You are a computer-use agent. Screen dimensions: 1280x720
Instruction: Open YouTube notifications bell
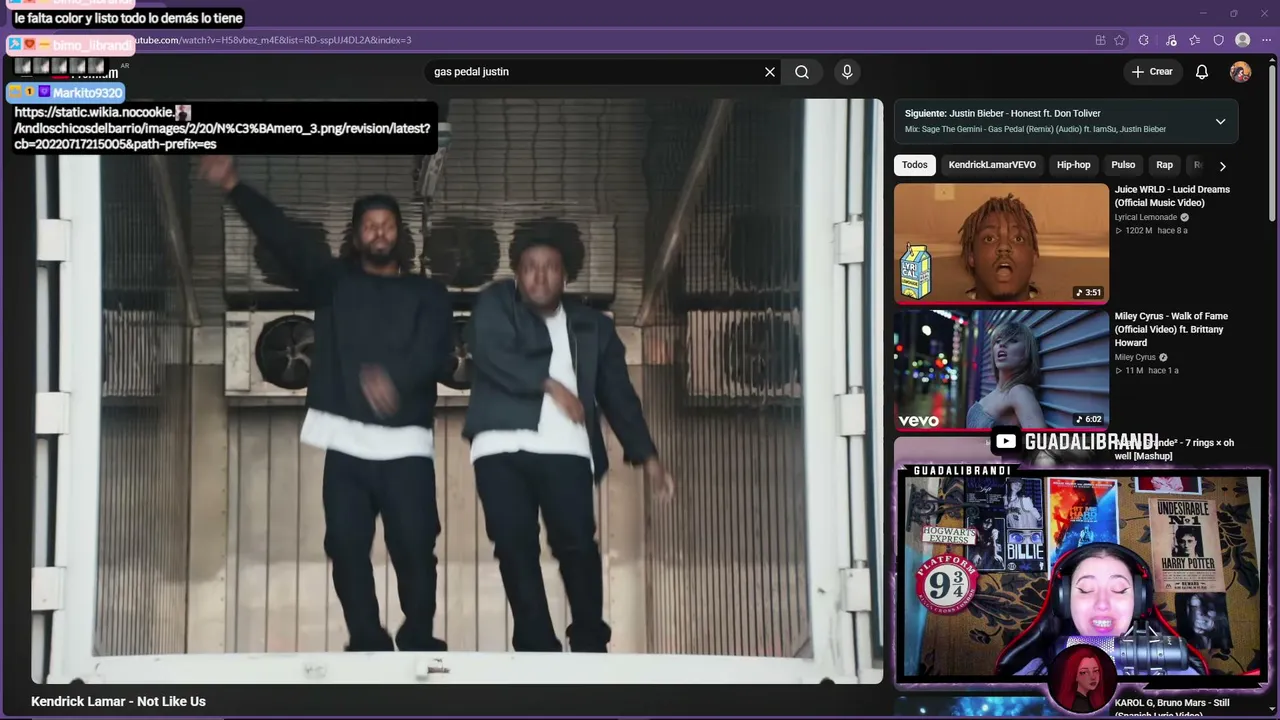[1202, 72]
